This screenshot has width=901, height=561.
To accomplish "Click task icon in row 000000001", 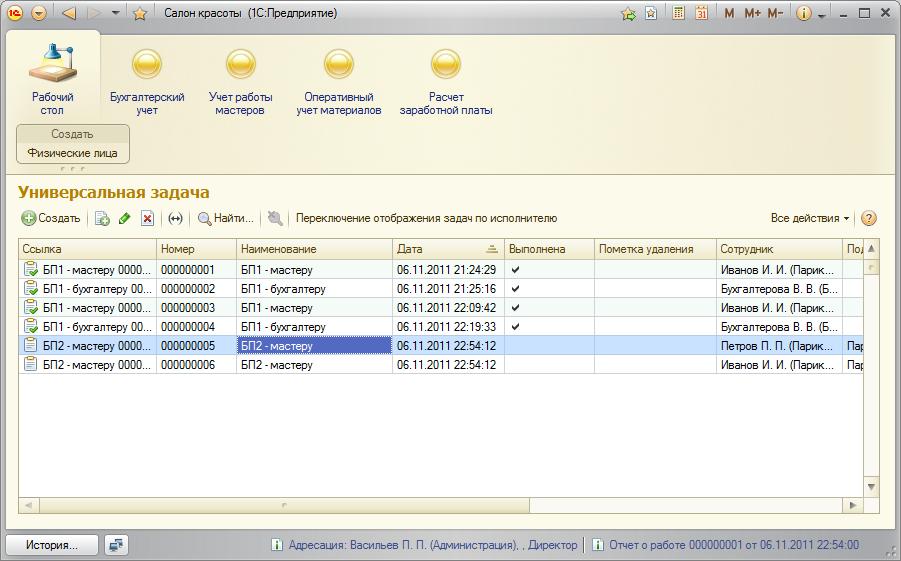I will (x=30, y=269).
